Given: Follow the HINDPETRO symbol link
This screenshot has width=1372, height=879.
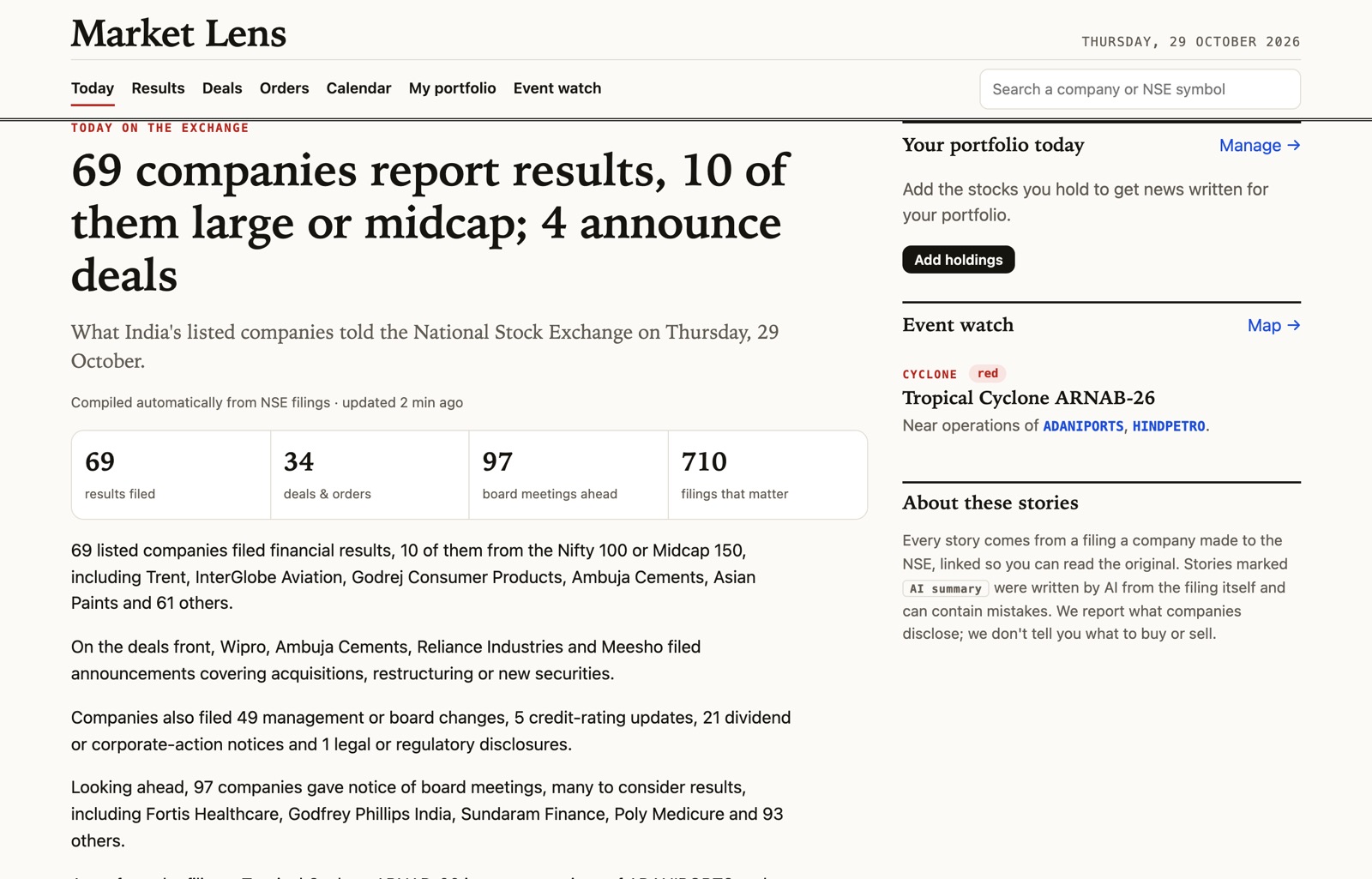Looking at the screenshot, I should click(x=1169, y=426).
